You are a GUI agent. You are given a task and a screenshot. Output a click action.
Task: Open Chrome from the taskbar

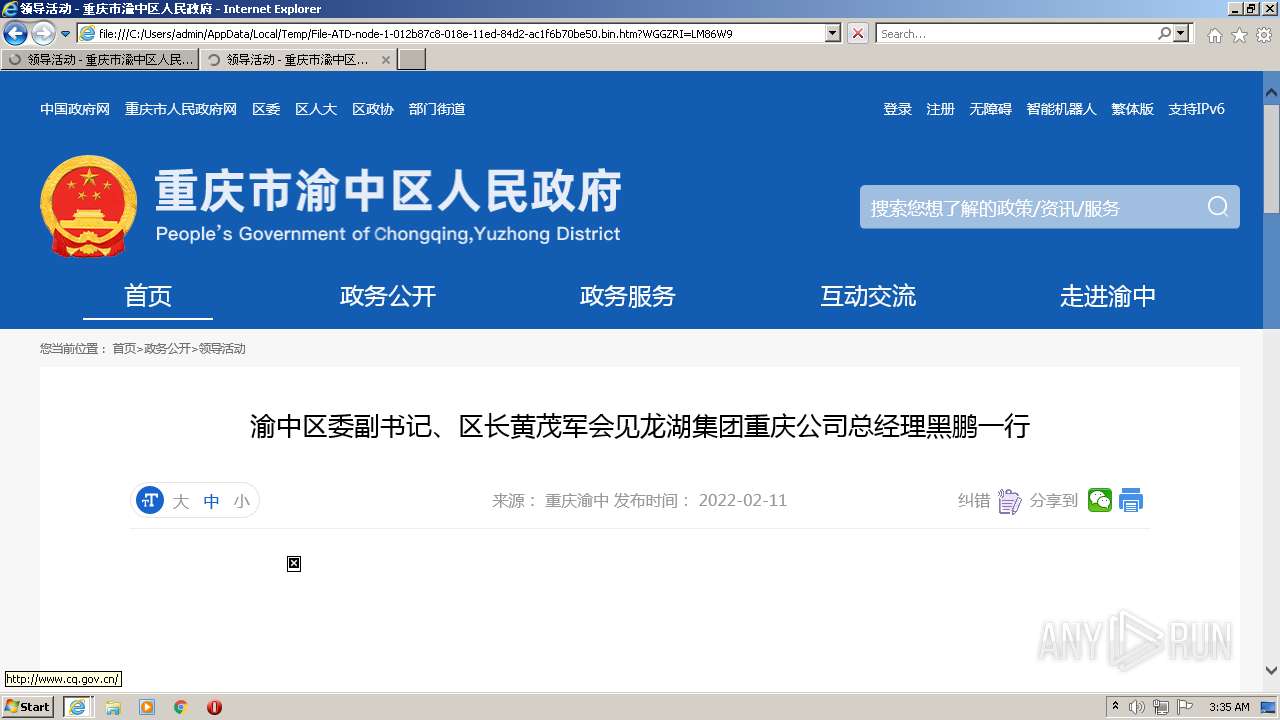pos(181,707)
